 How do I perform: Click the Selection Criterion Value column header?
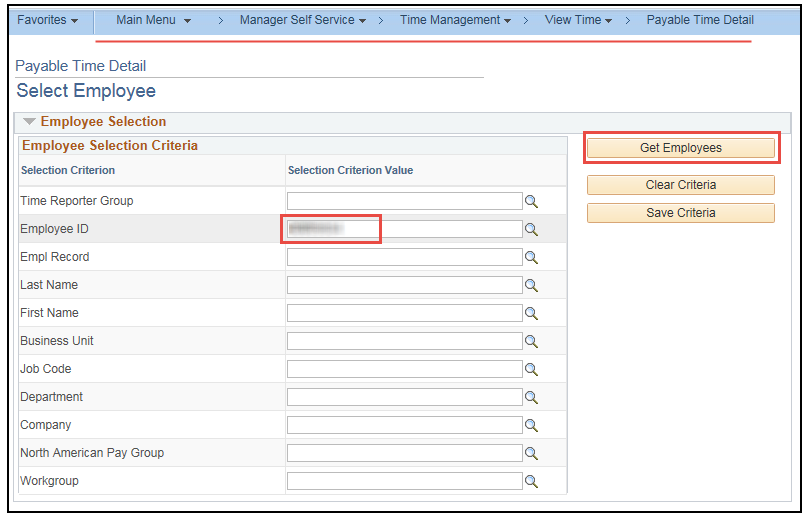pos(351,171)
